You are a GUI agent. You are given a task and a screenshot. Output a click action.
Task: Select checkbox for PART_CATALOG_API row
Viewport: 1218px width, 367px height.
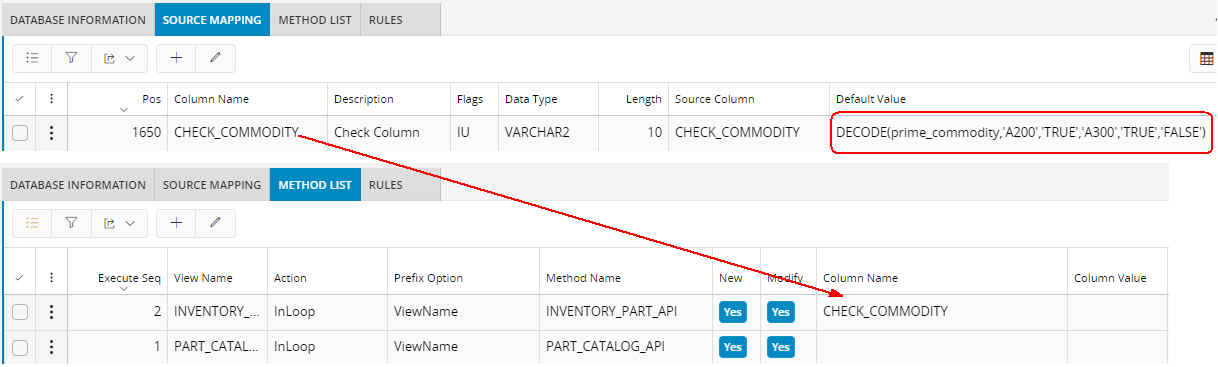pos(20,347)
